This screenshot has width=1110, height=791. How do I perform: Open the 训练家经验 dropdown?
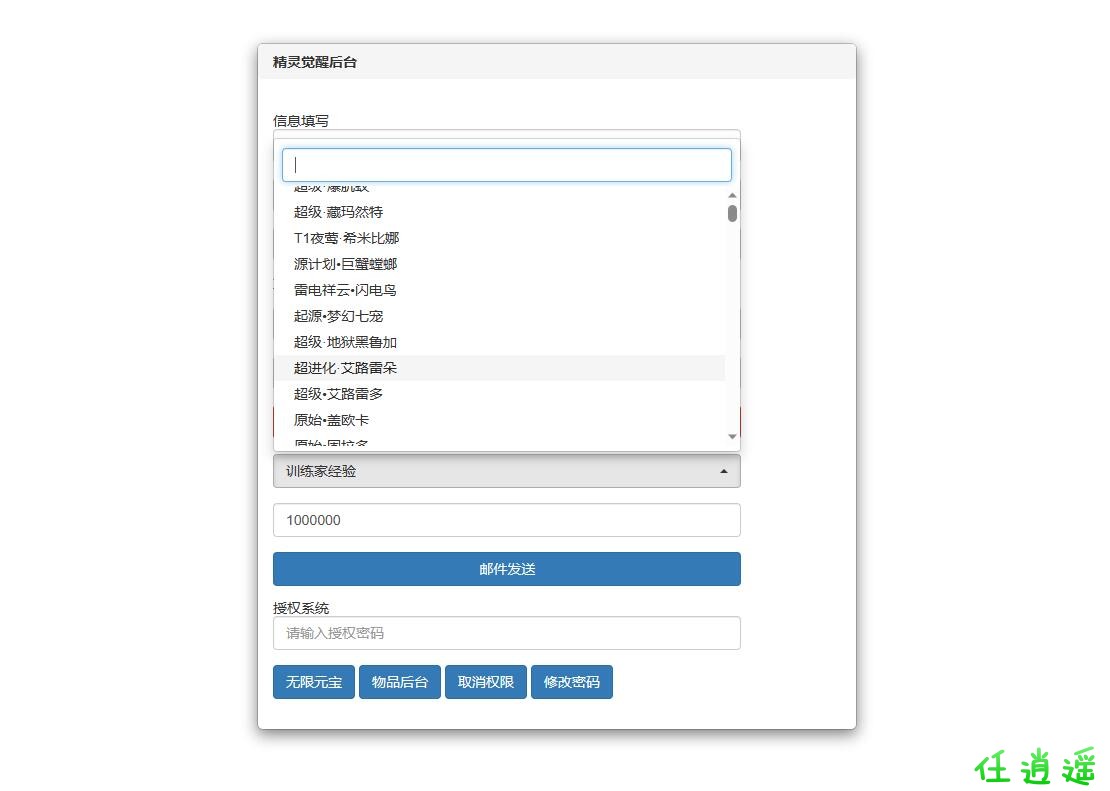pyautogui.click(x=507, y=471)
